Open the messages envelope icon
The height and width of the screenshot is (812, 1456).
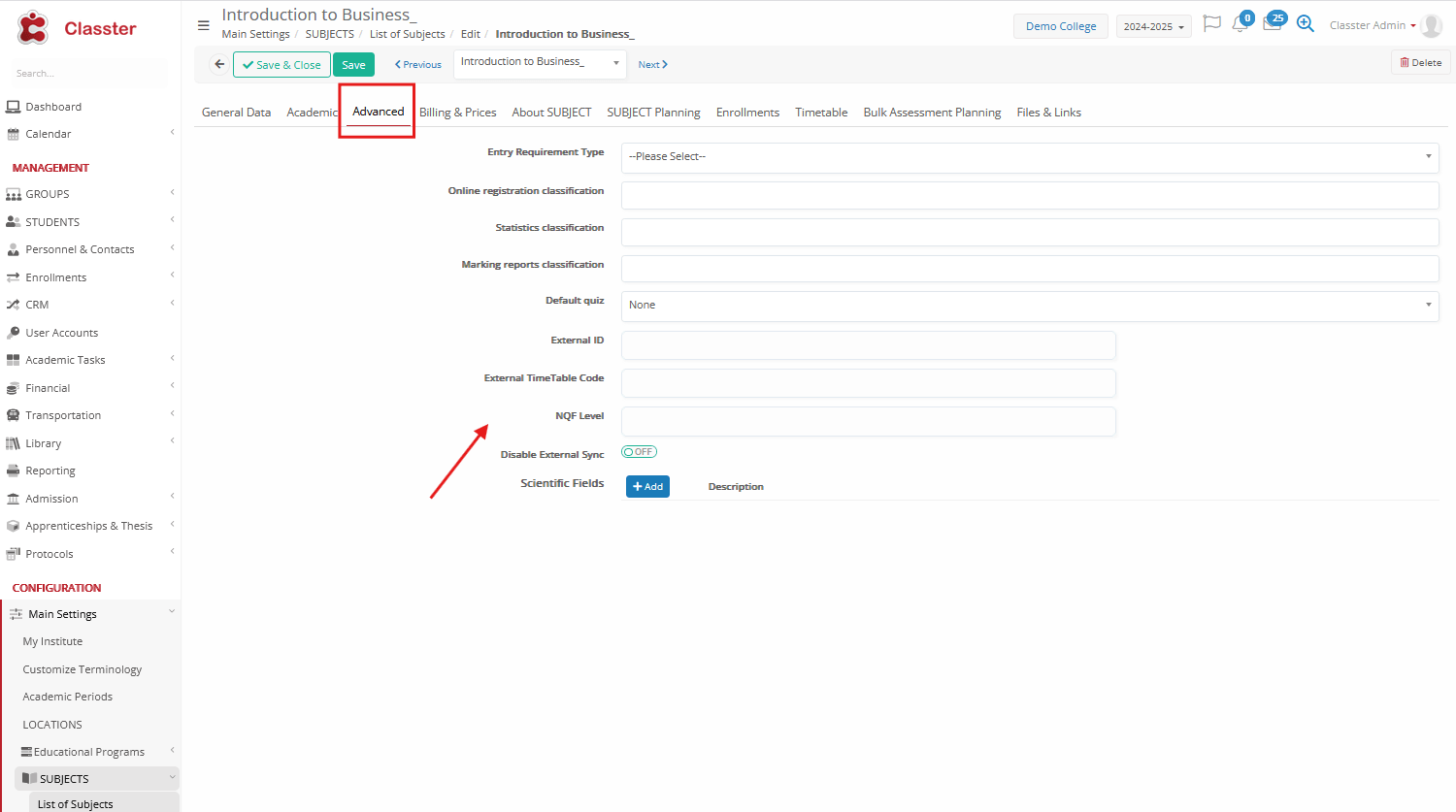tap(1272, 24)
